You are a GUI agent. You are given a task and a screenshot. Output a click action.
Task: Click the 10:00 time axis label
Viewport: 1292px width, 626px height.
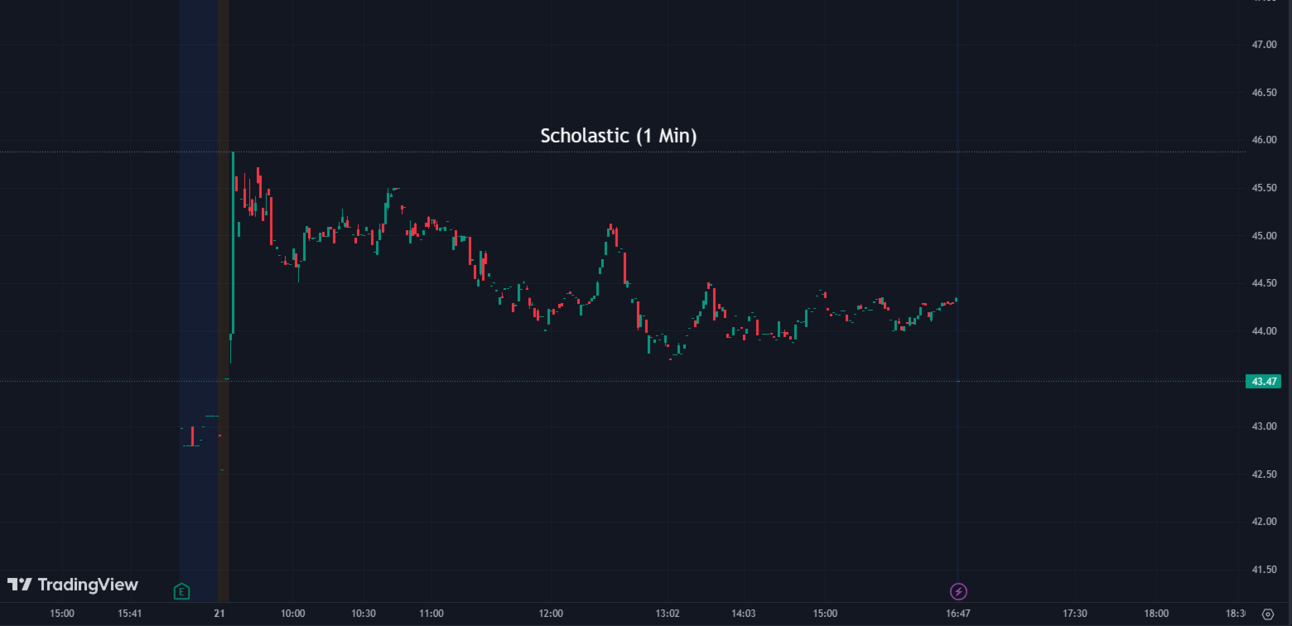[293, 613]
